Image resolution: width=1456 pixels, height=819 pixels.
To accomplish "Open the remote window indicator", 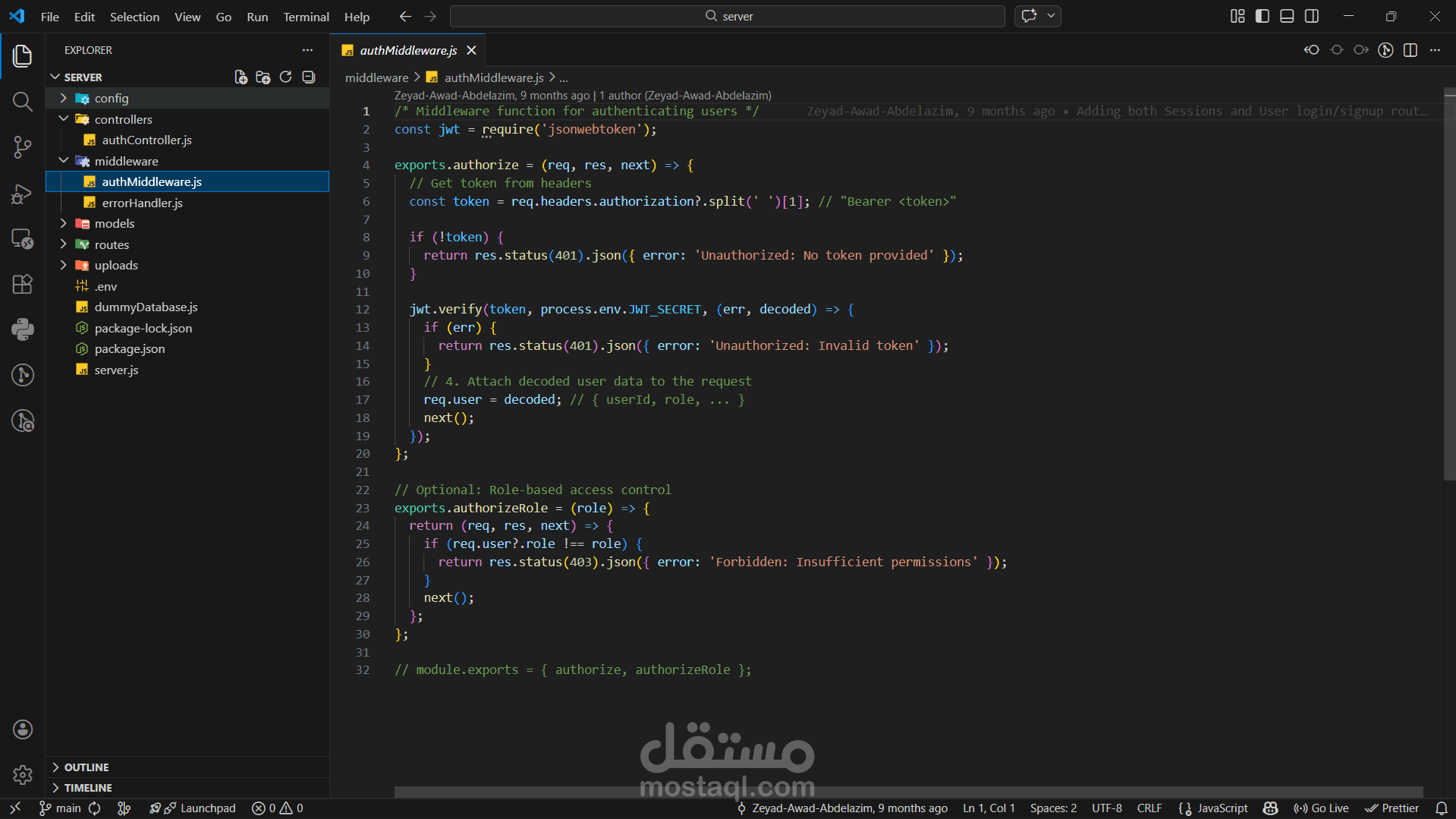I will click(15, 808).
